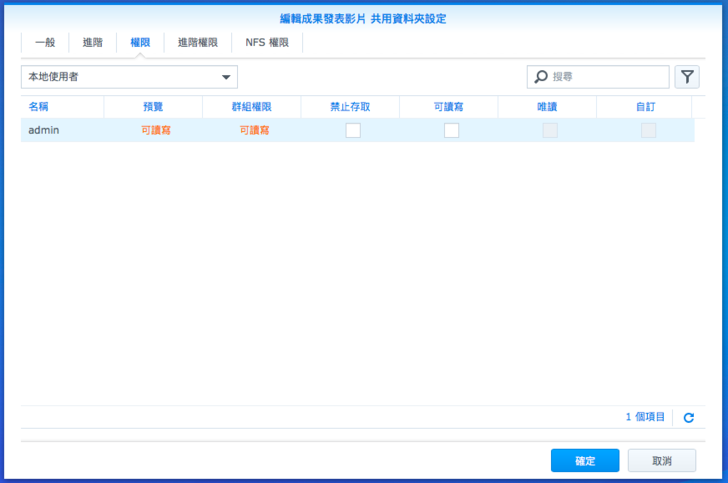Check 可讀寫 checkbox for admin
The image size is (728, 483).
[x=451, y=130]
